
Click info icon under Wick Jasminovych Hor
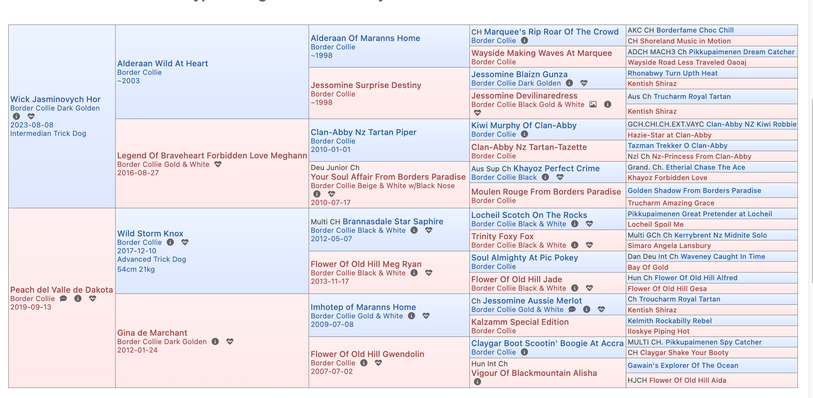click(16, 117)
